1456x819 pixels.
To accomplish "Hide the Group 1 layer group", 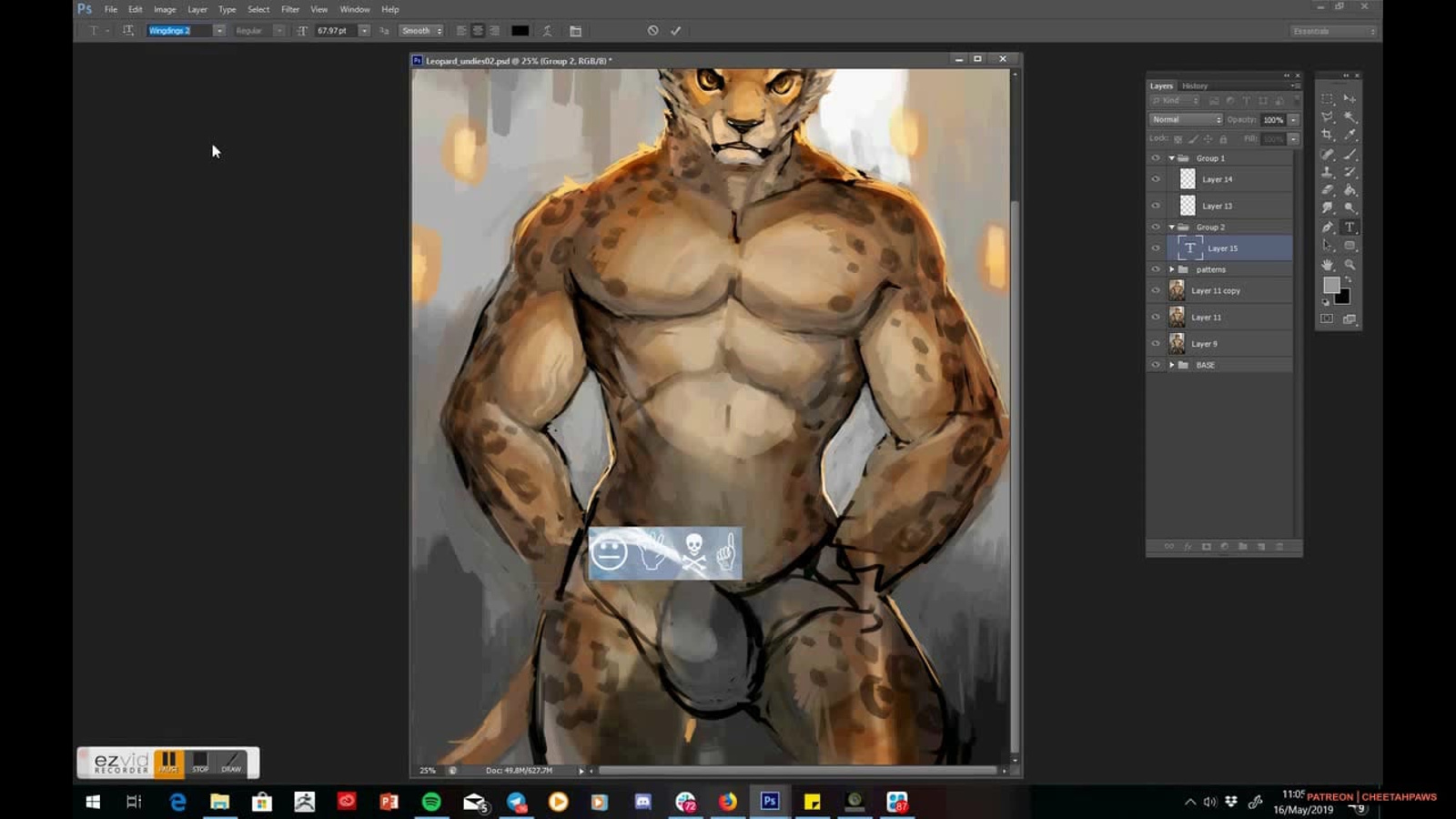I will tap(1156, 158).
